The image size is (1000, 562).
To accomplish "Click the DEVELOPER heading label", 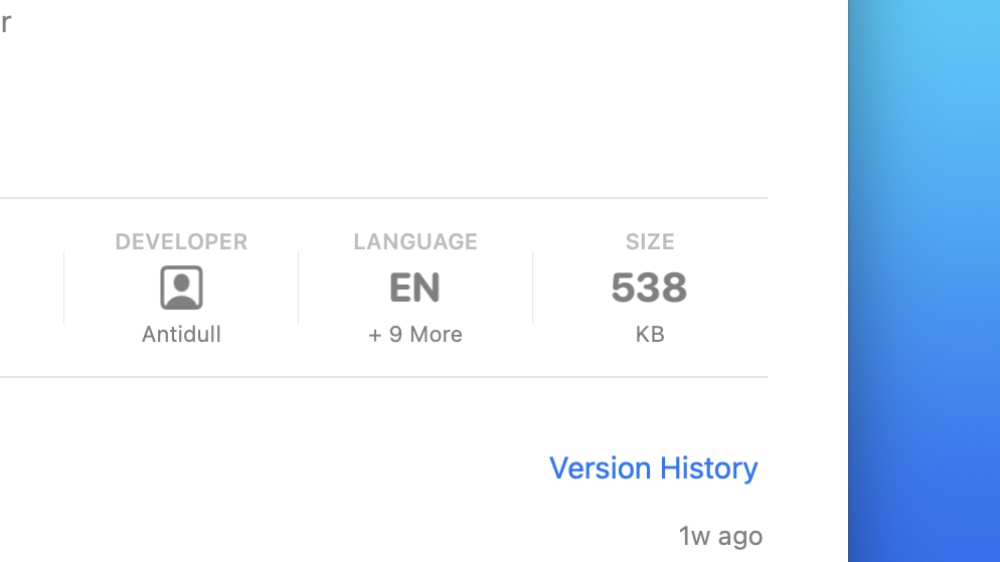I will [181, 242].
